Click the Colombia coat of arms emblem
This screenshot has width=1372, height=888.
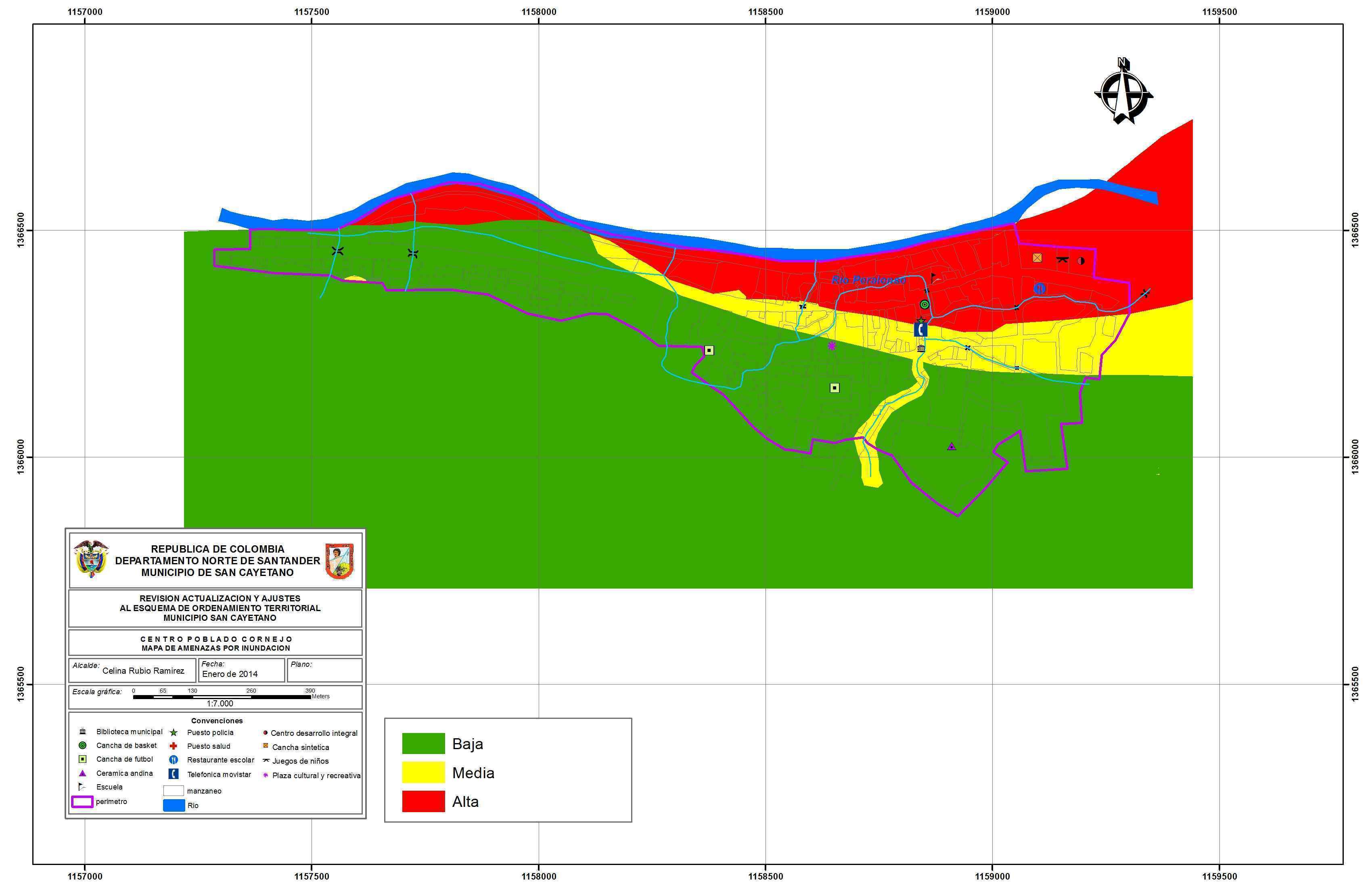tap(91, 559)
